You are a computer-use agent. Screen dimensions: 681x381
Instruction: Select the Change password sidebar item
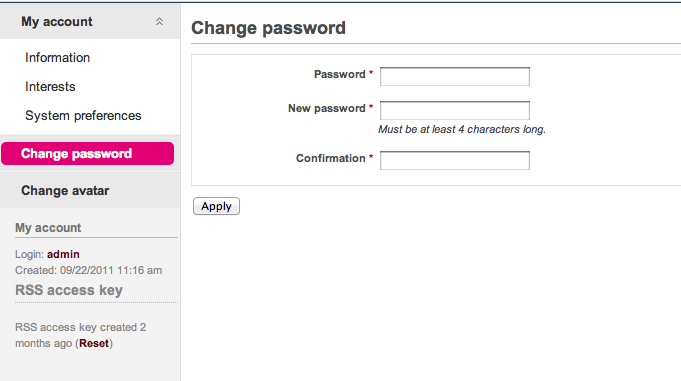pyautogui.click(x=87, y=153)
